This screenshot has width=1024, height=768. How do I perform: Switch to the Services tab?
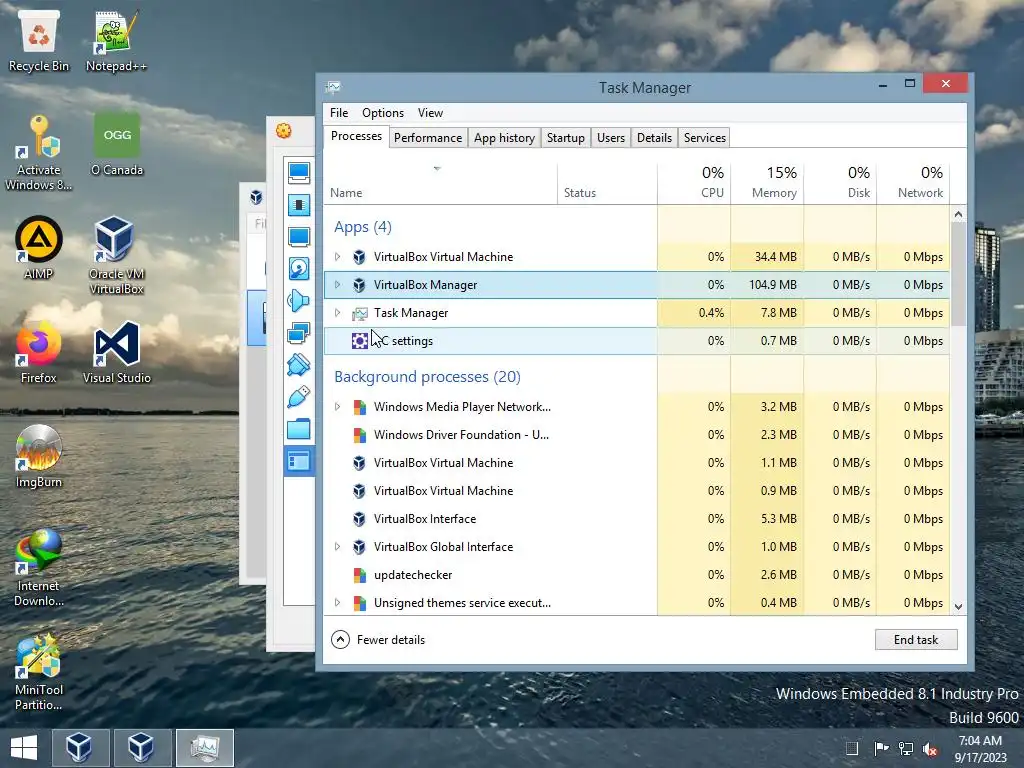705,138
